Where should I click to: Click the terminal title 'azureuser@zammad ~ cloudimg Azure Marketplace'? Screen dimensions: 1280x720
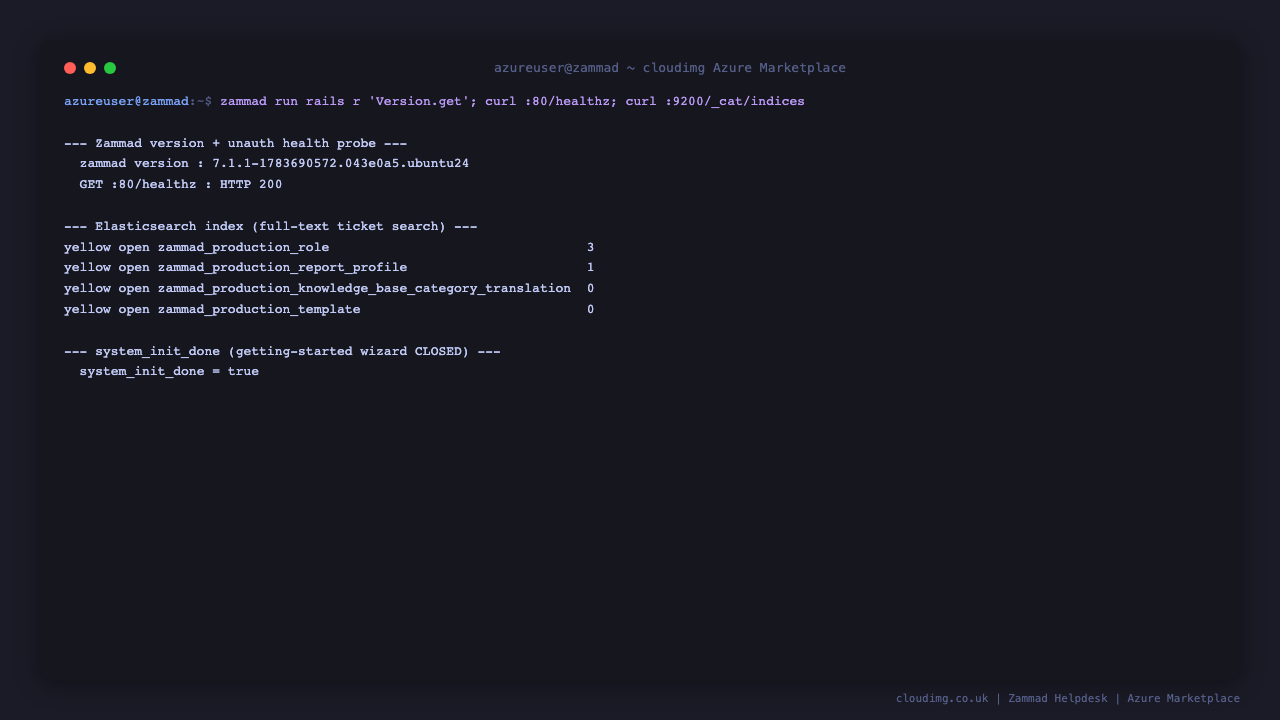[670, 68]
